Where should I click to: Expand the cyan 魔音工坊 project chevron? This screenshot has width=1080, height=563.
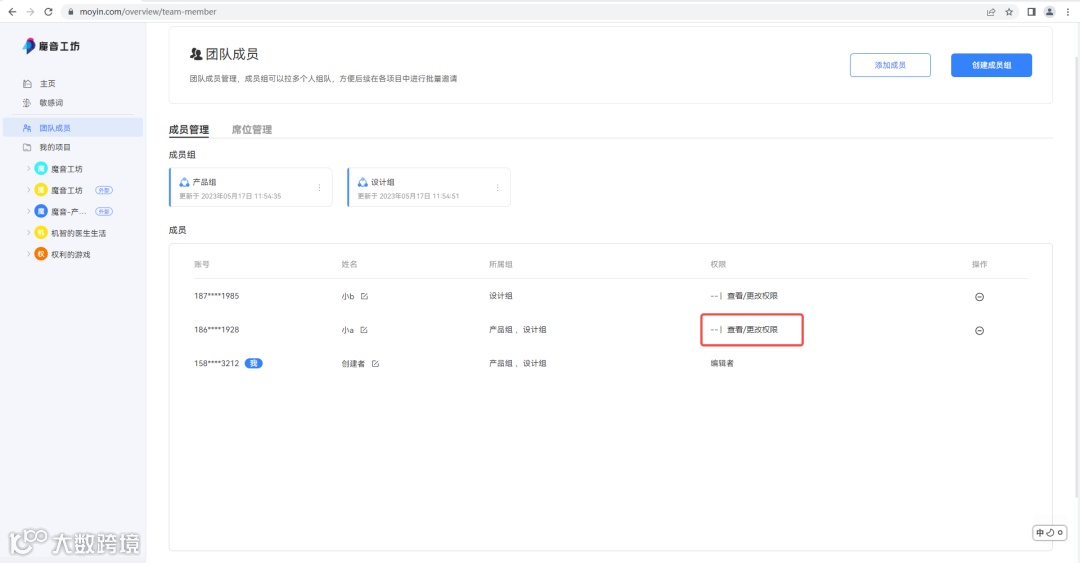point(28,168)
